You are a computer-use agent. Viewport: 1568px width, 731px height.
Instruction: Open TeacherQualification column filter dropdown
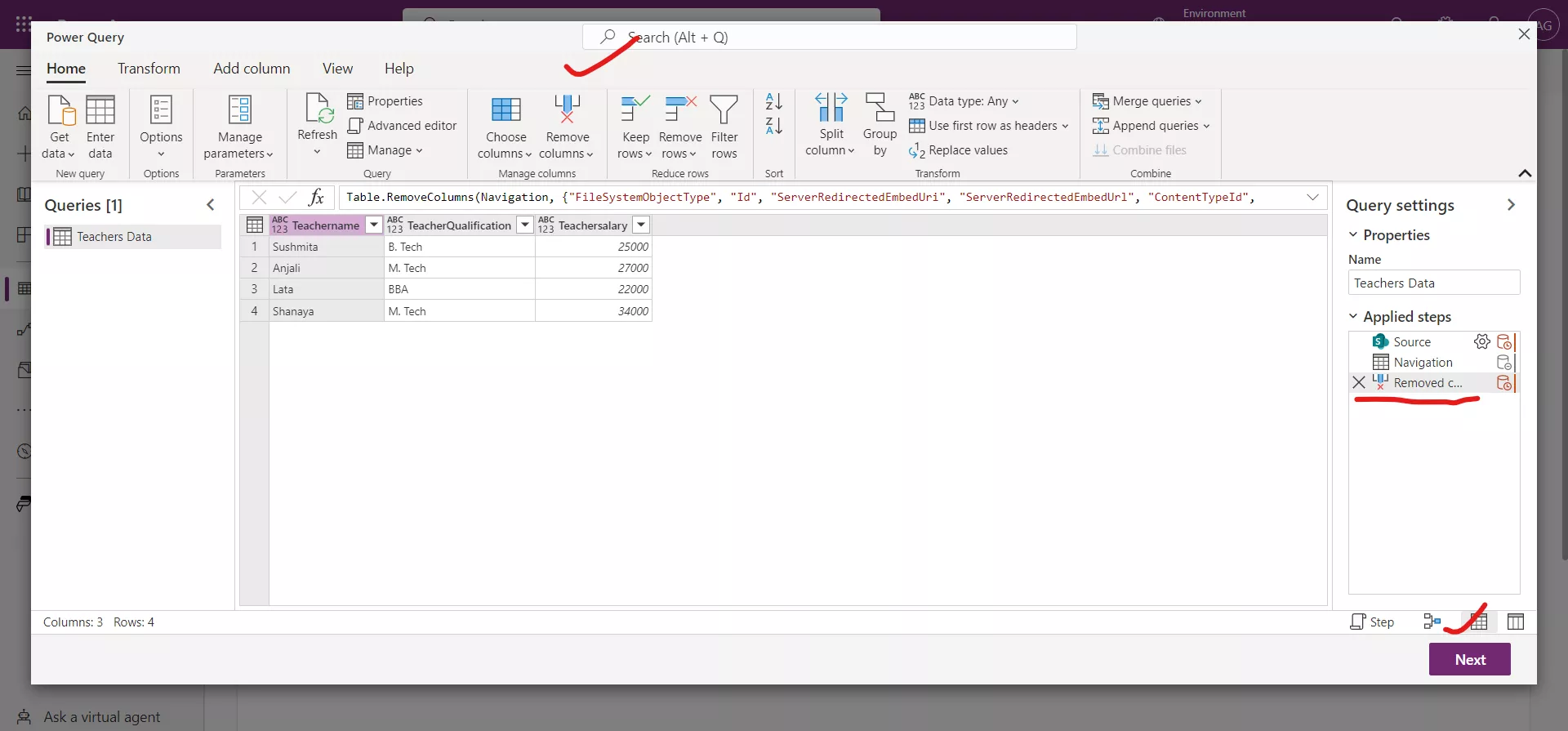pyautogui.click(x=525, y=225)
